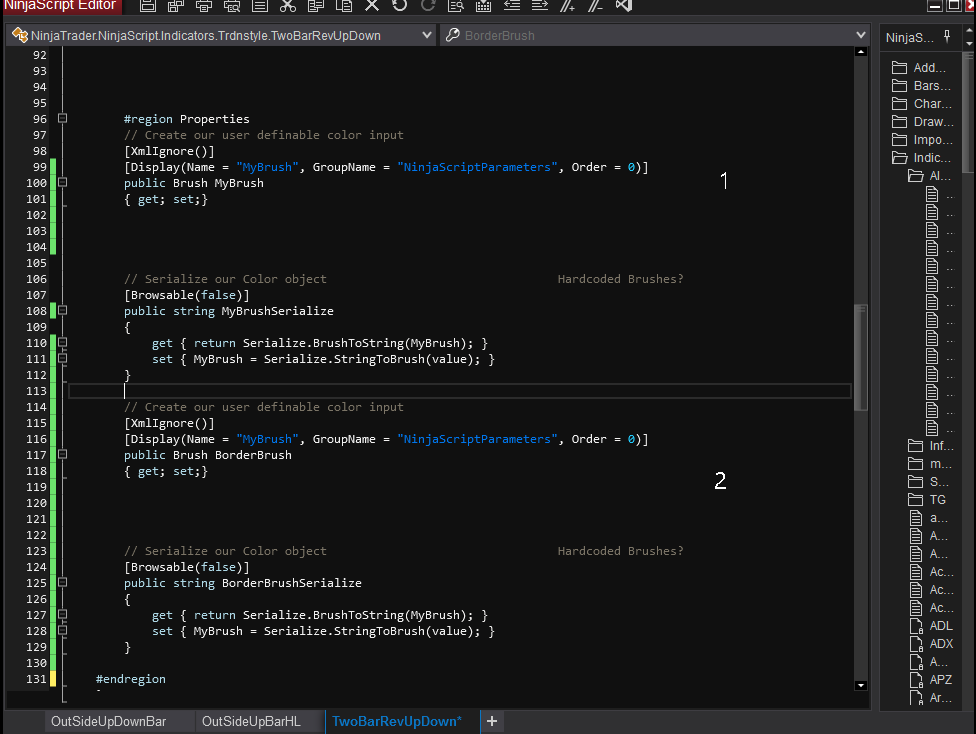Image resolution: width=976 pixels, height=734 pixels.
Task: Switch to the OutSideUpDownBar tab
Action: [x=108, y=721]
